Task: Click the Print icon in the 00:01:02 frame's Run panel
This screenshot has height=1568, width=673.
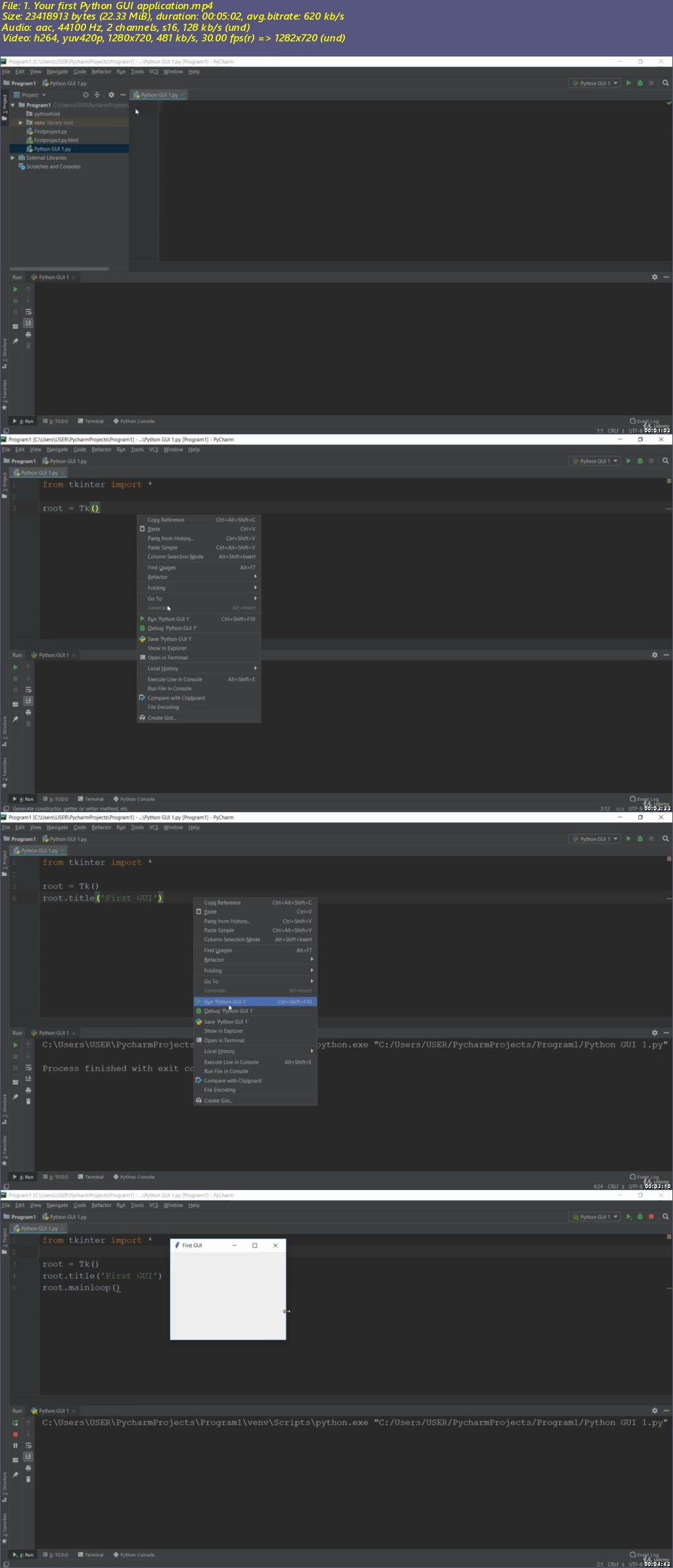Action: [x=28, y=334]
